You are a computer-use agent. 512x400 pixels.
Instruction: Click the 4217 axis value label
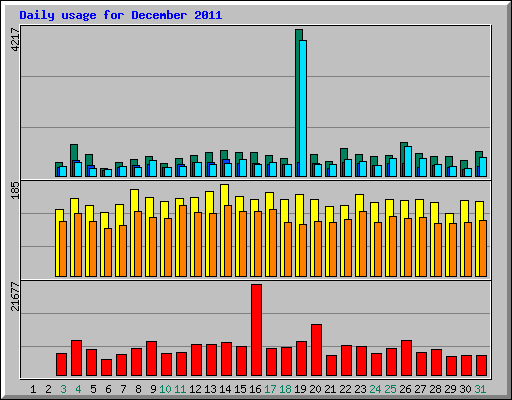click(15, 39)
